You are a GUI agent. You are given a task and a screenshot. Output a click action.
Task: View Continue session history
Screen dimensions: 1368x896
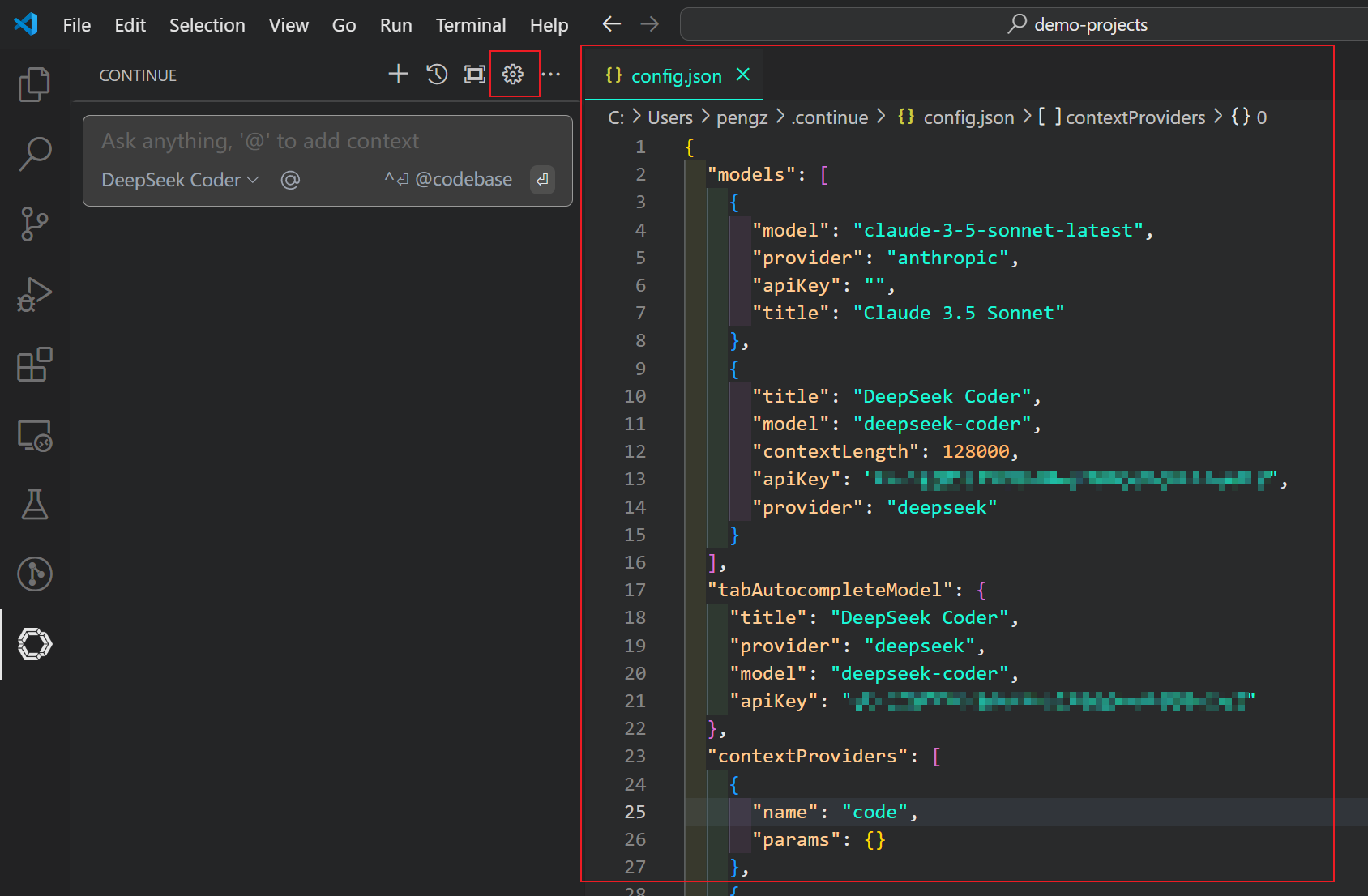[437, 75]
